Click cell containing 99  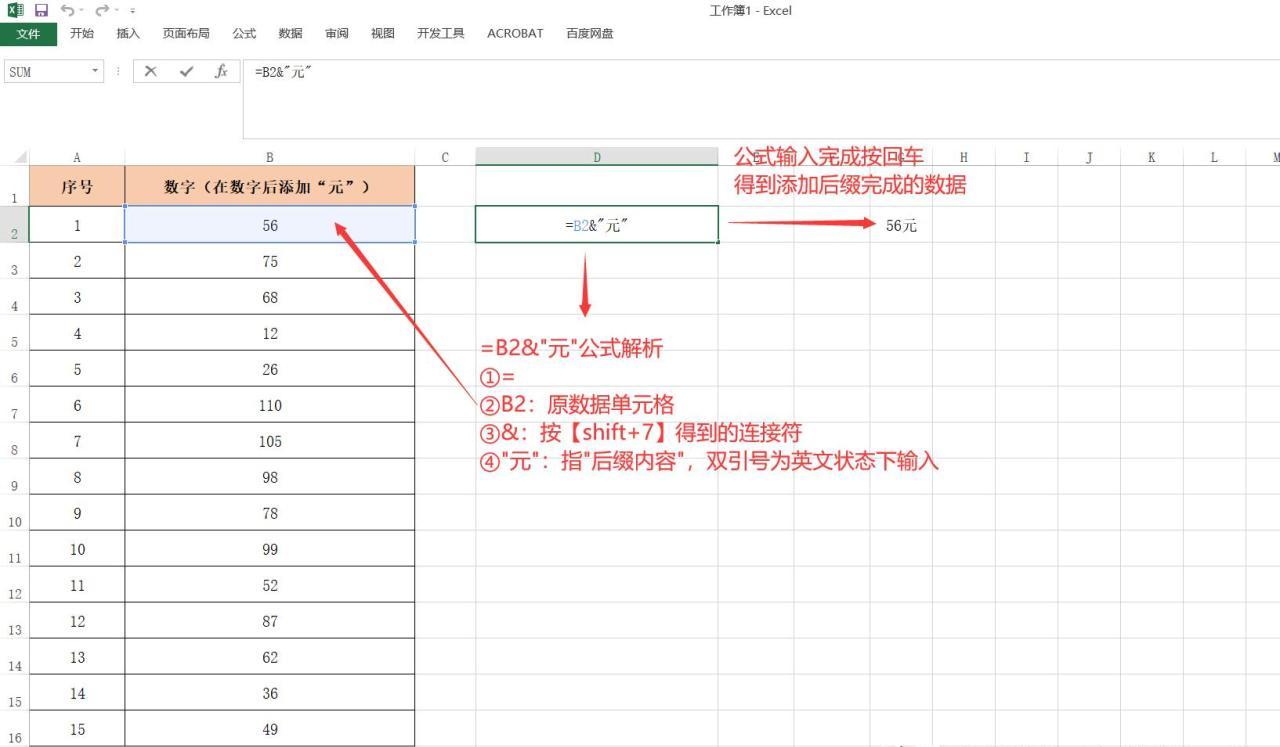click(x=270, y=549)
